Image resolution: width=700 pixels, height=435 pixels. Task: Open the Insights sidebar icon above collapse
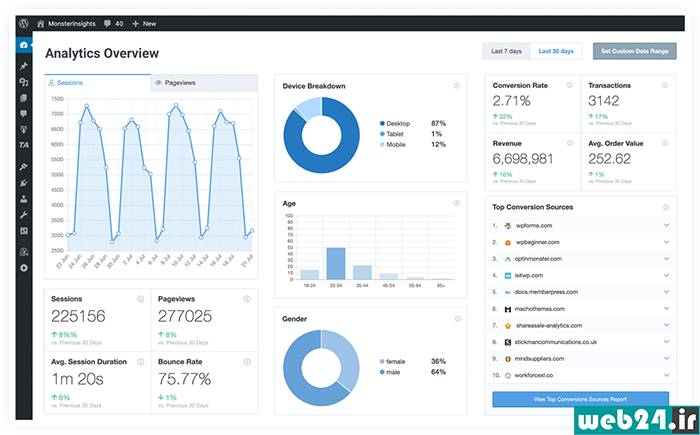(24, 252)
